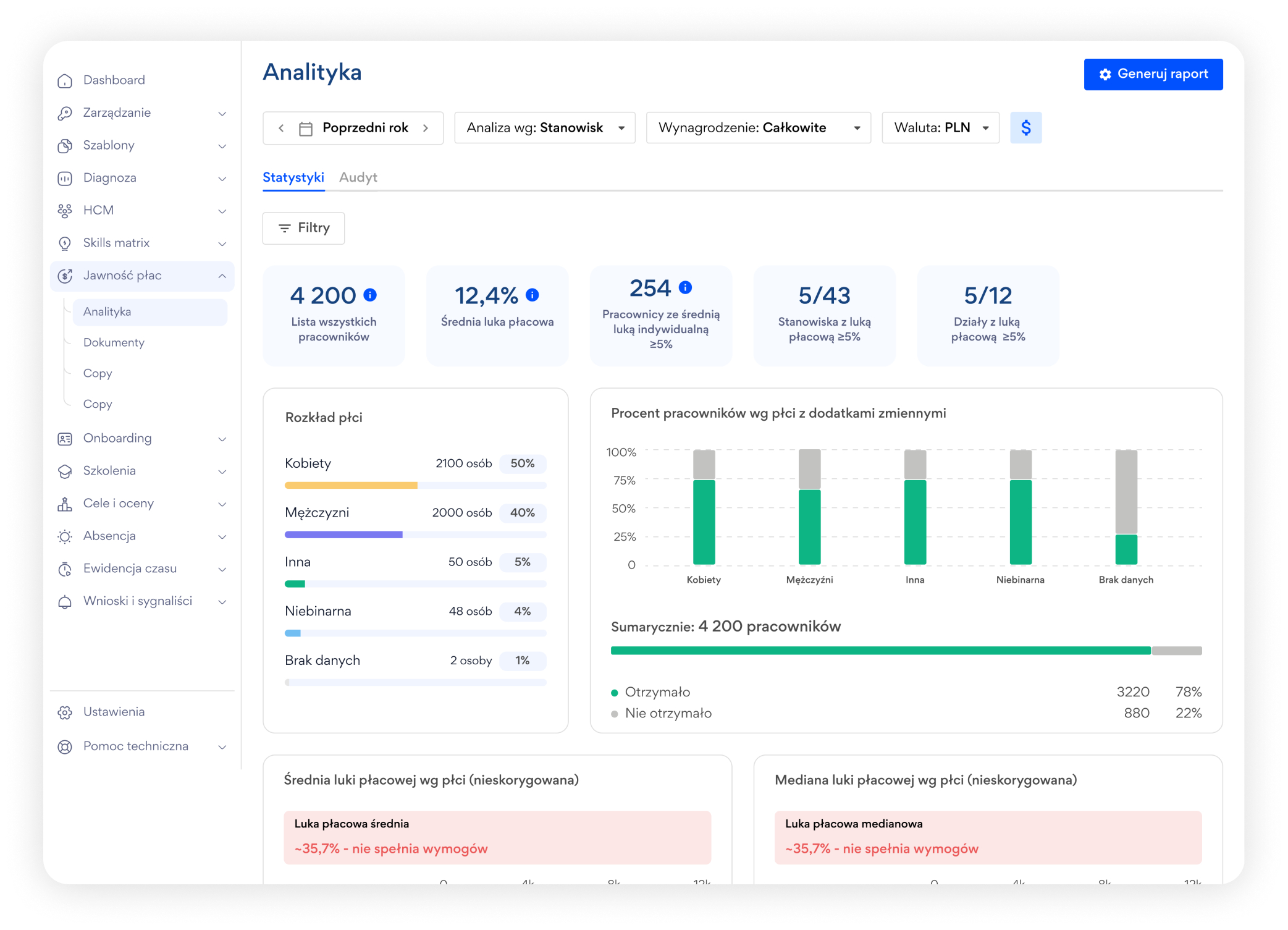This screenshot has height=930, width=1288.
Task: Click the Dashboard home icon
Action: tap(65, 81)
